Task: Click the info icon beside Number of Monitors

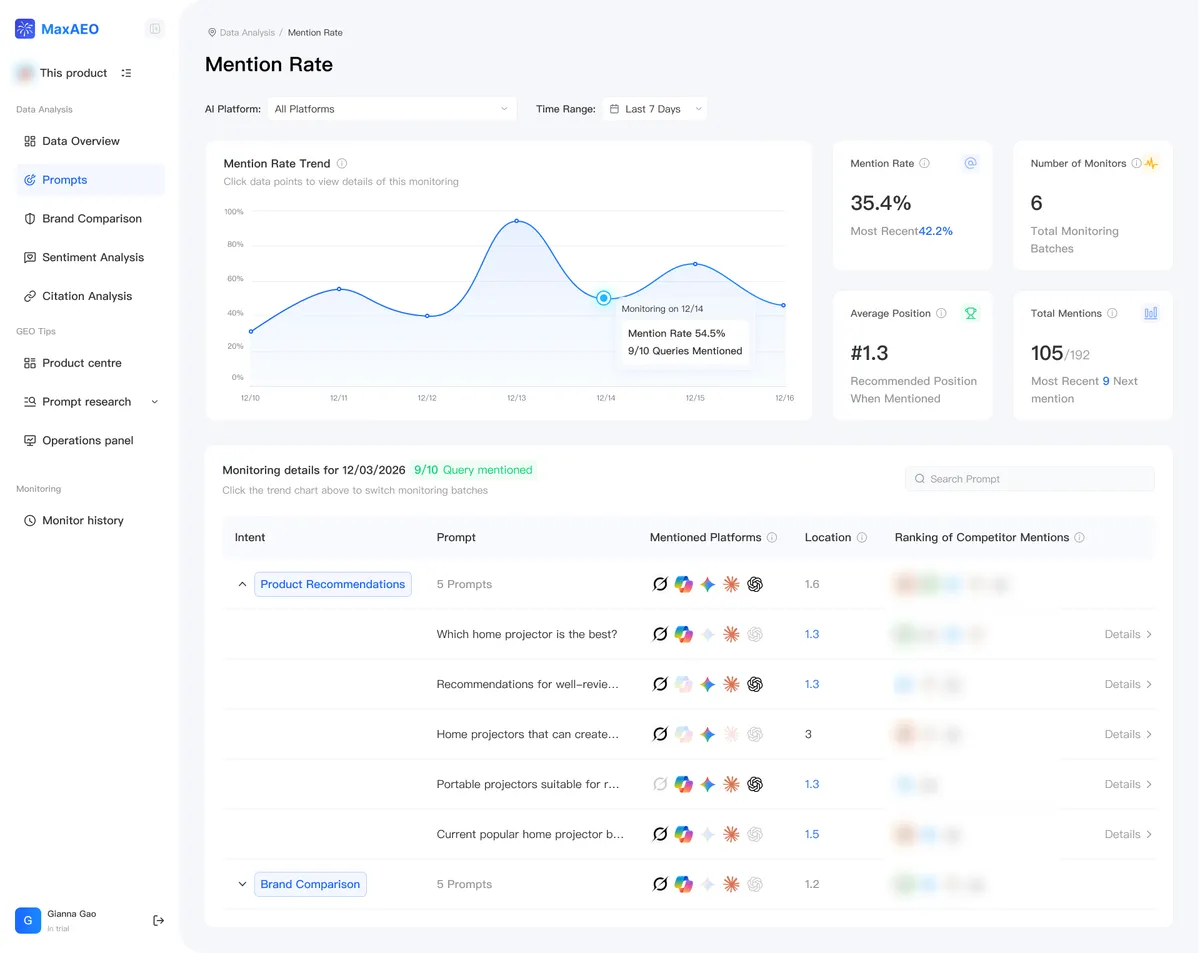Action: 1136,163
